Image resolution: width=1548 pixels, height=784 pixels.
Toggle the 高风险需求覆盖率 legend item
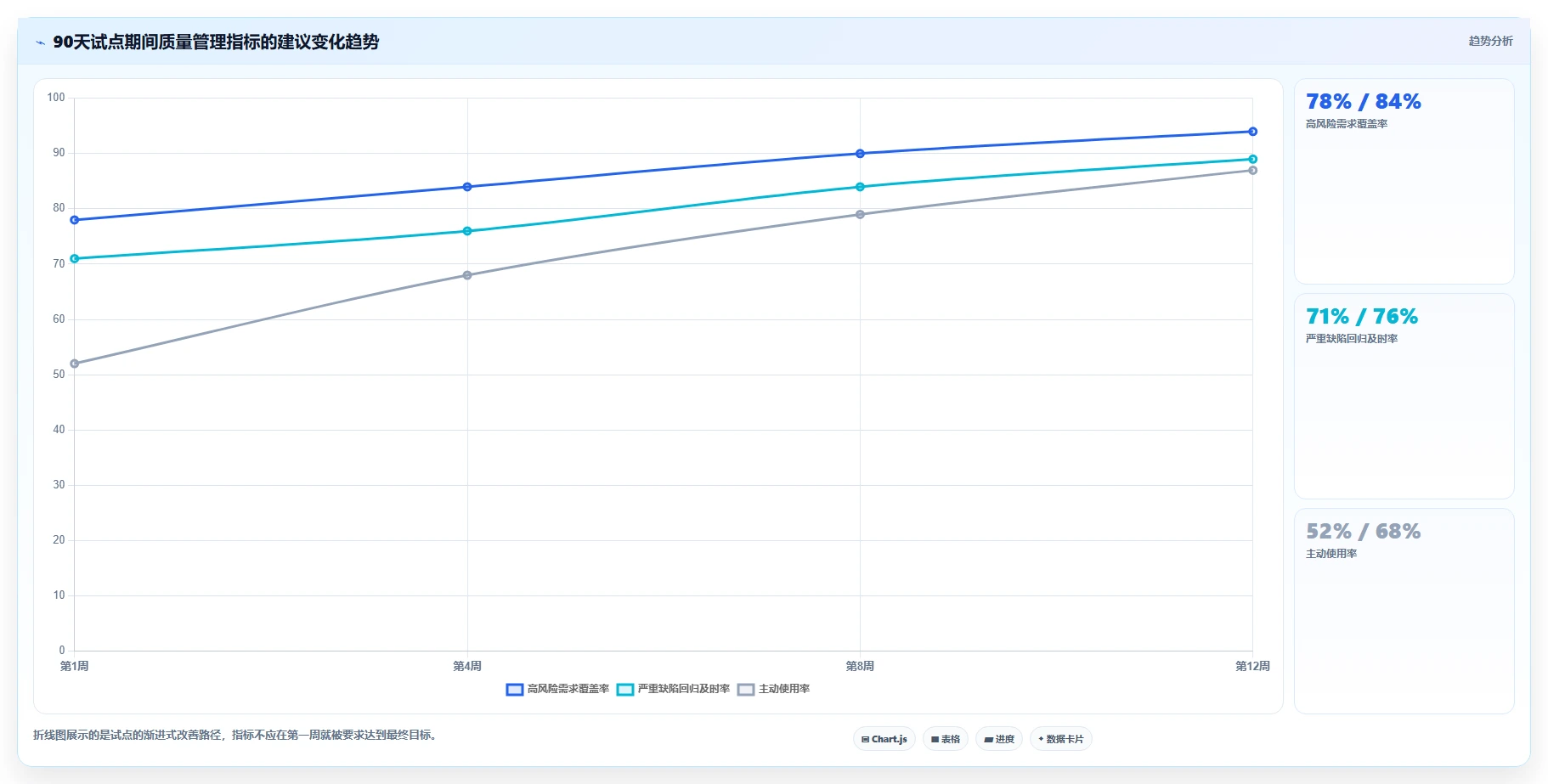coord(557,689)
